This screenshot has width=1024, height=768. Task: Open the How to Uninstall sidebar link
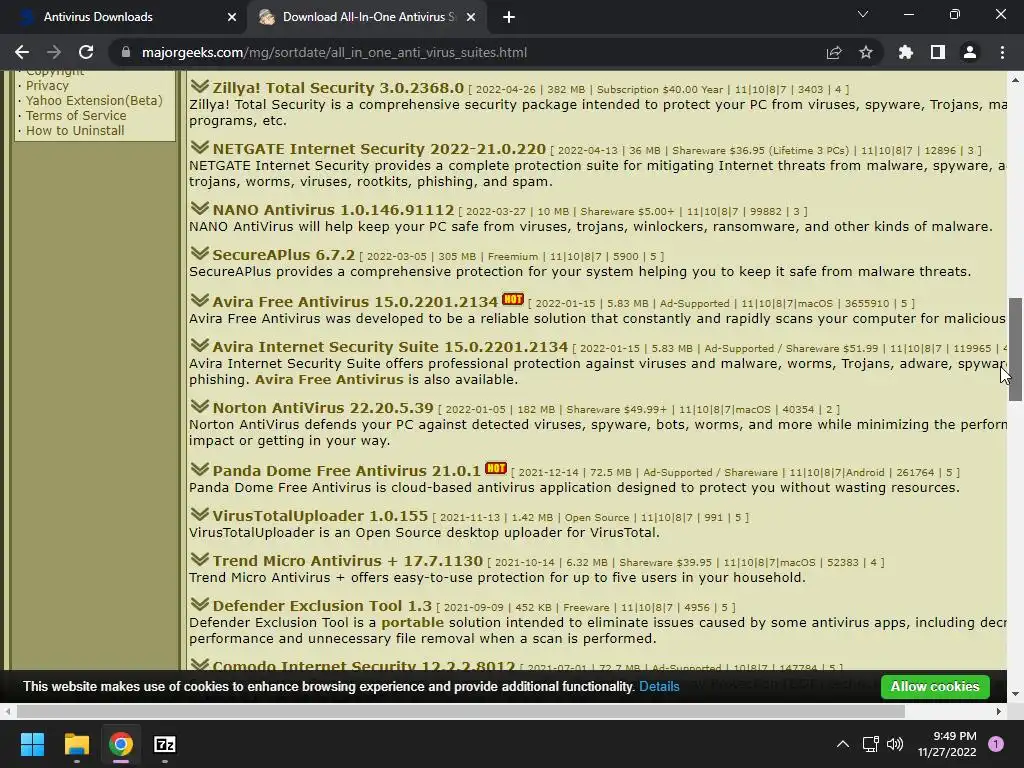(x=75, y=131)
